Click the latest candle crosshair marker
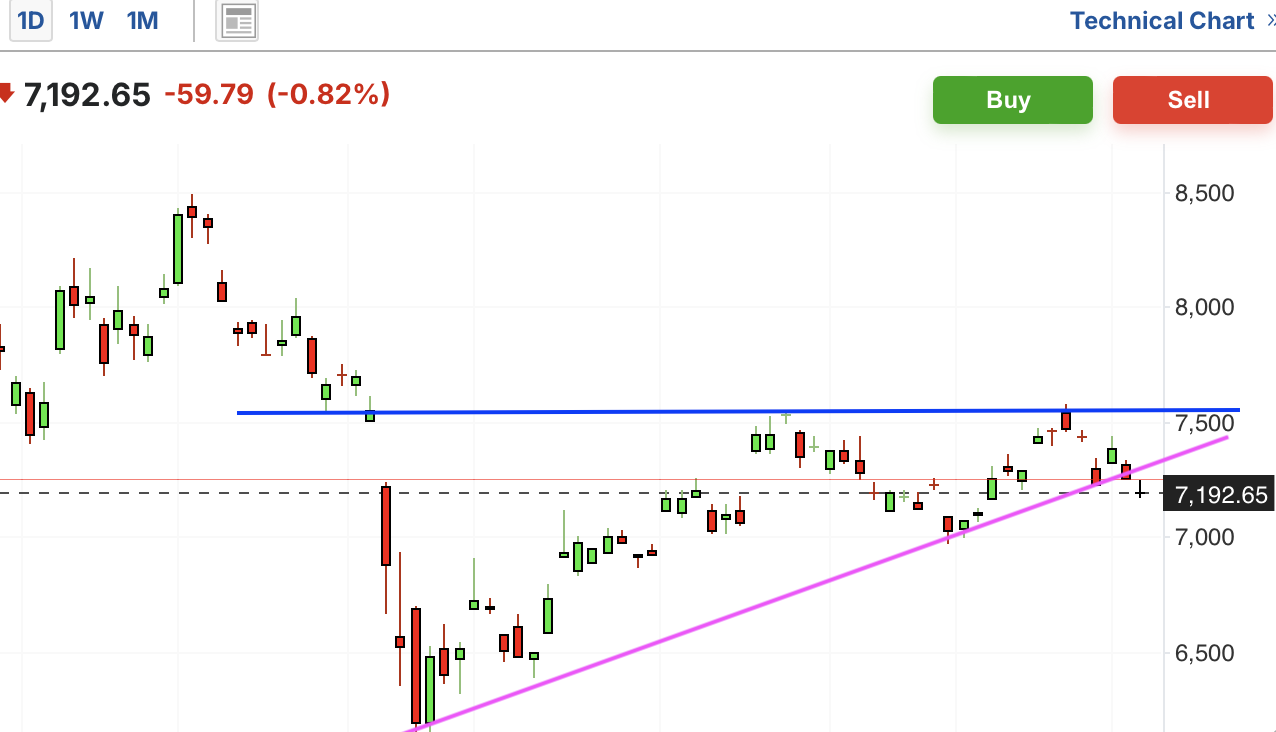This screenshot has width=1276, height=732. (1140, 490)
